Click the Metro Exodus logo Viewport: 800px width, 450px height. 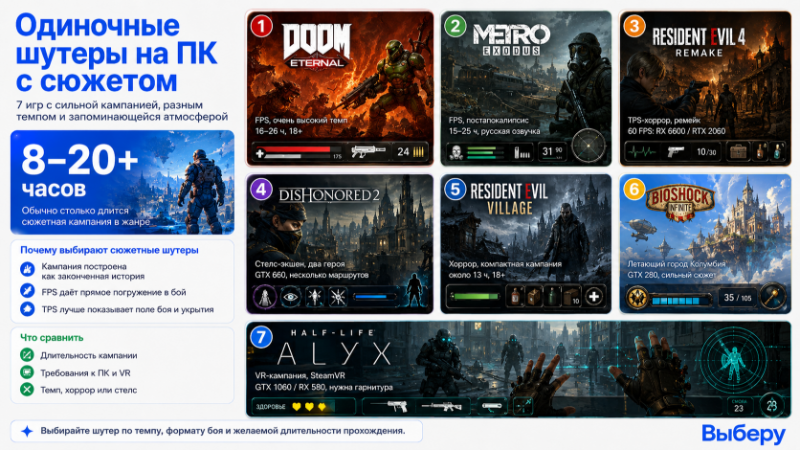tap(511, 39)
